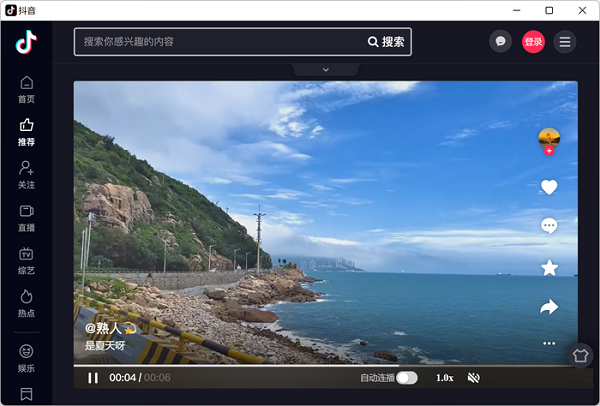Open the 首页 home section
The width and height of the screenshot is (600, 406).
click(x=26, y=90)
